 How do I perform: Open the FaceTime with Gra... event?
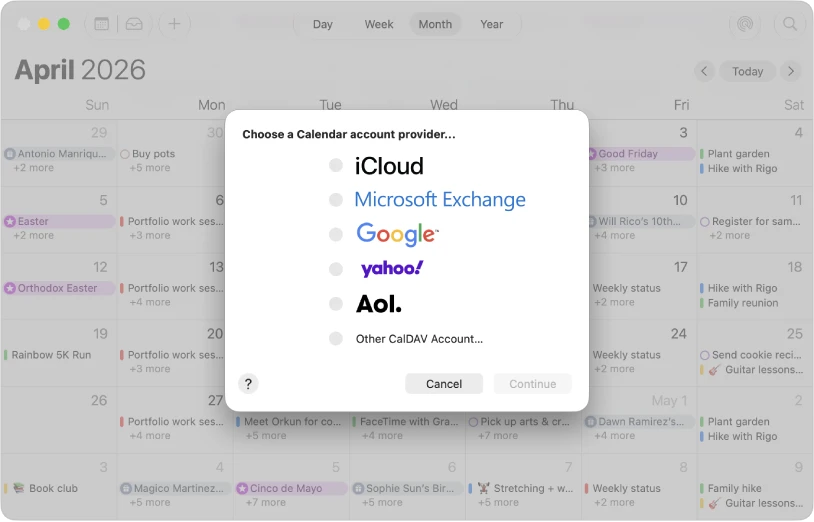click(405, 422)
